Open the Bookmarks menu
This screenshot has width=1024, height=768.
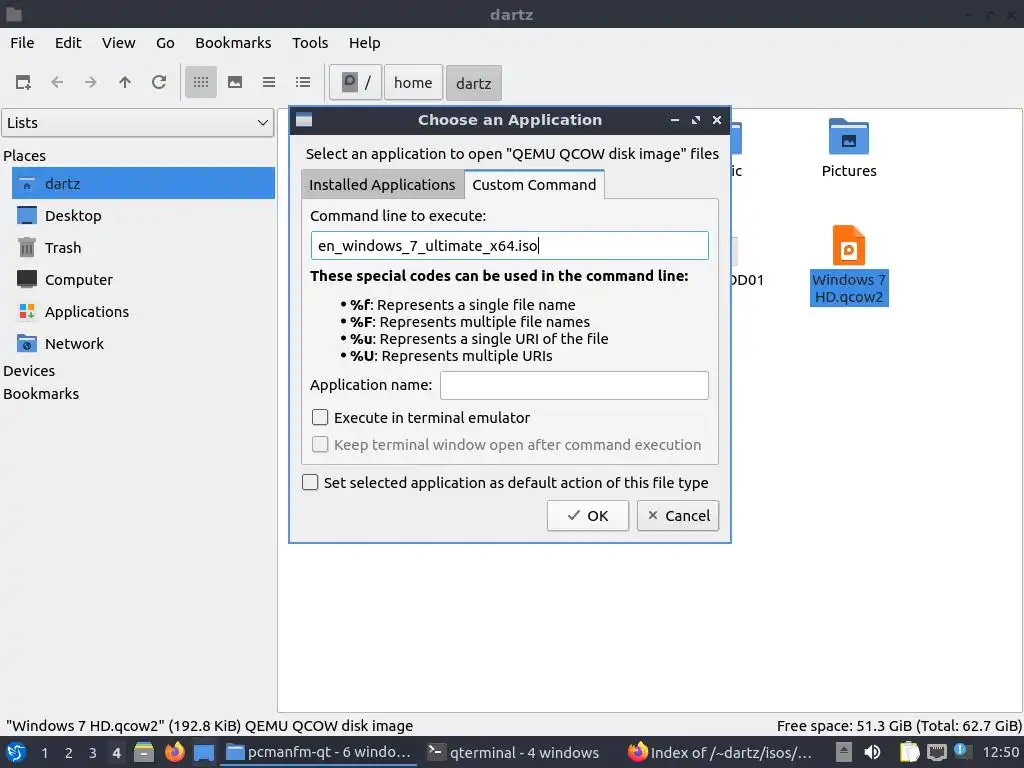tap(233, 43)
